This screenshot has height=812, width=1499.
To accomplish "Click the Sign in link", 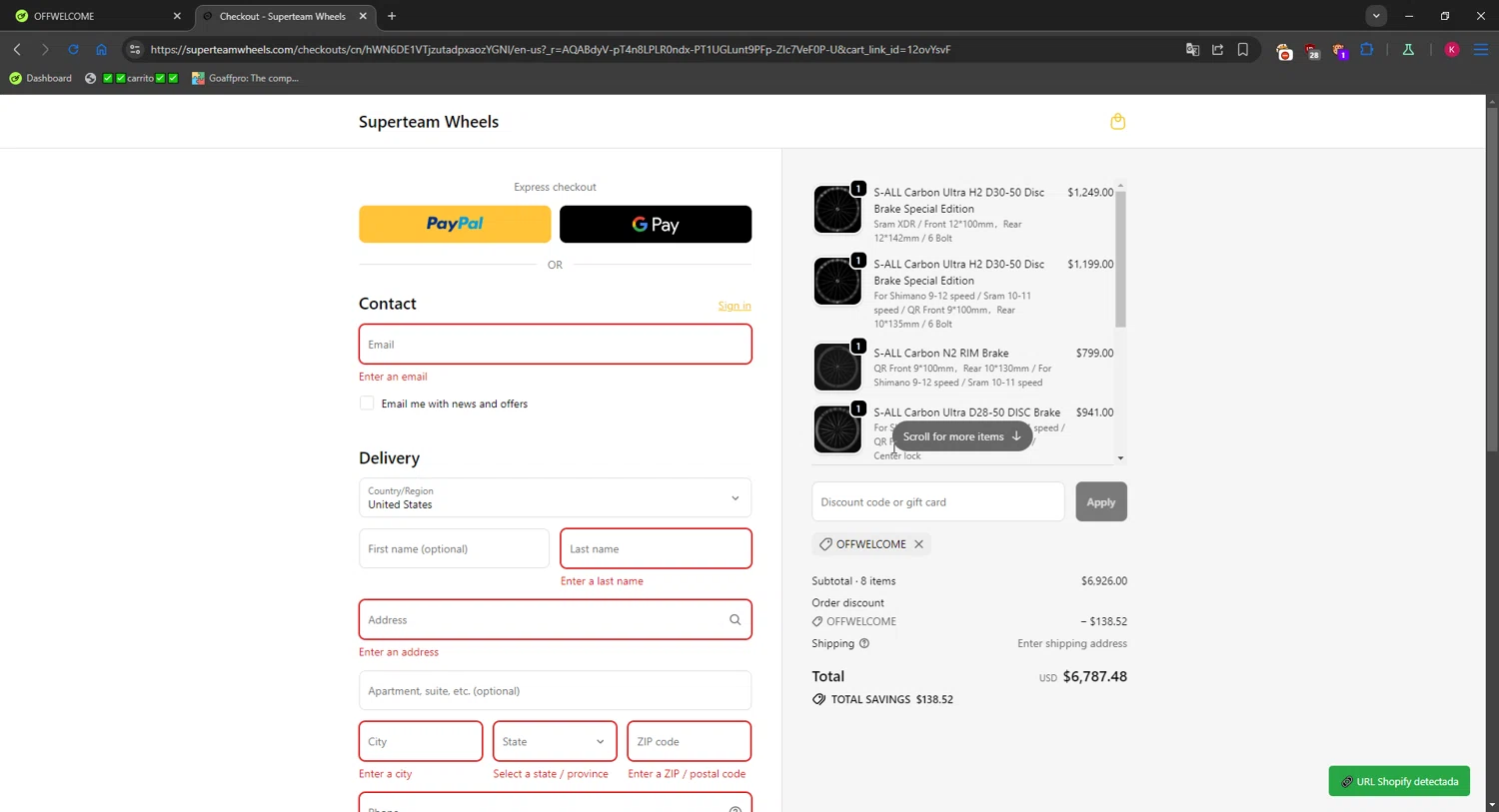I will click(735, 306).
